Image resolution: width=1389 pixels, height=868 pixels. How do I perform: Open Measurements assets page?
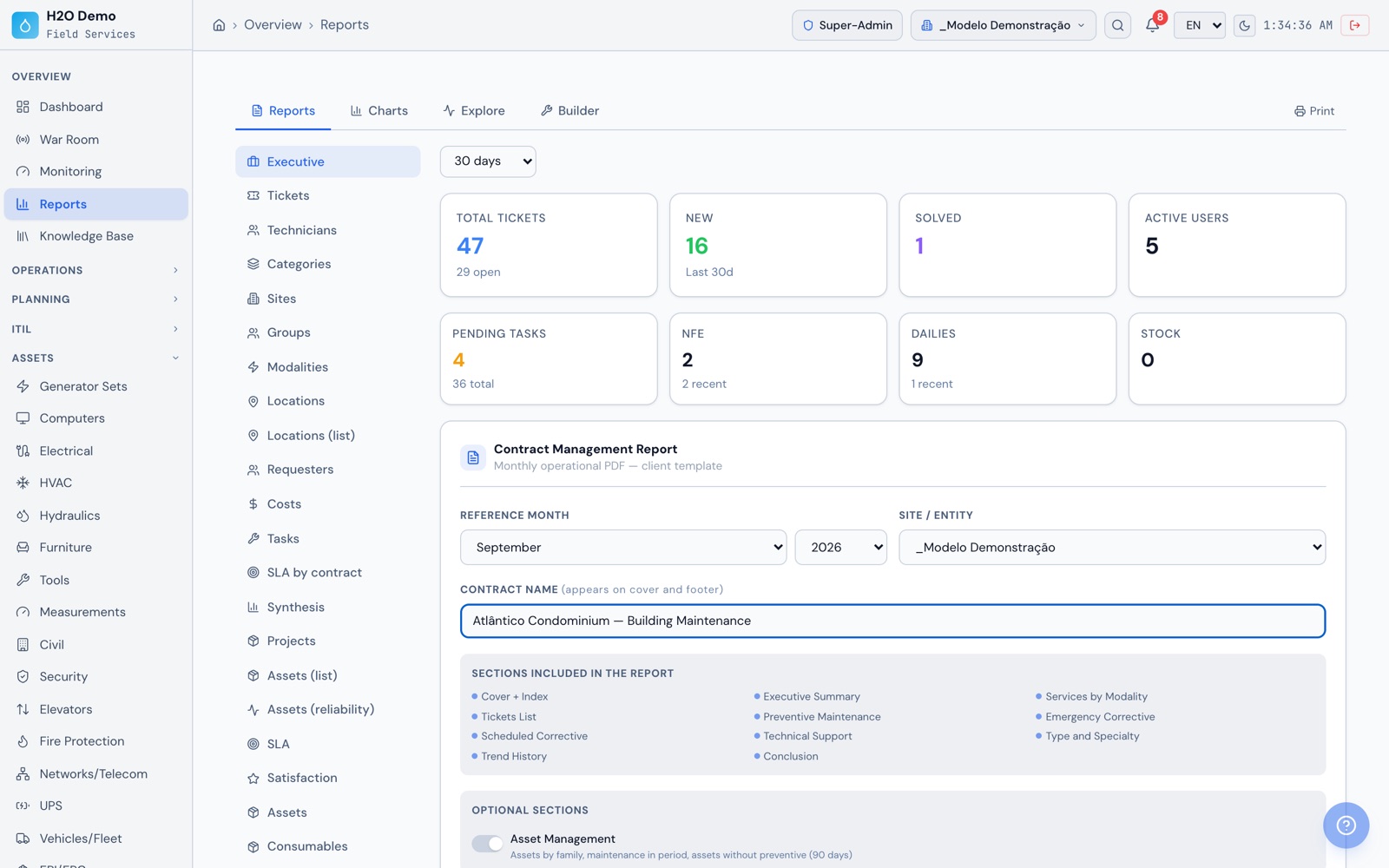pos(95,612)
